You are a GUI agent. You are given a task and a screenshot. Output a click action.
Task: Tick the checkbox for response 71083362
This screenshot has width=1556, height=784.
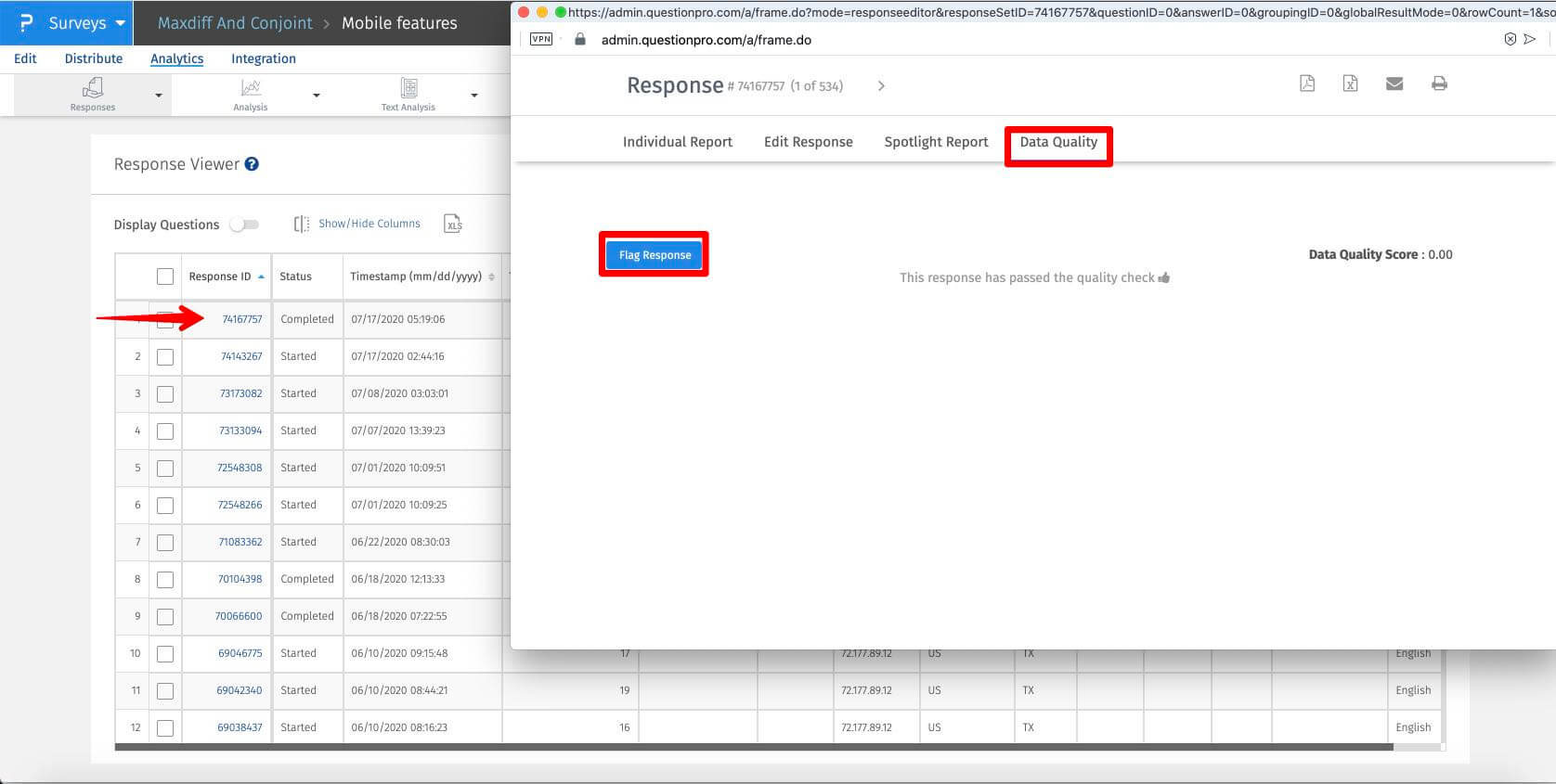point(165,542)
